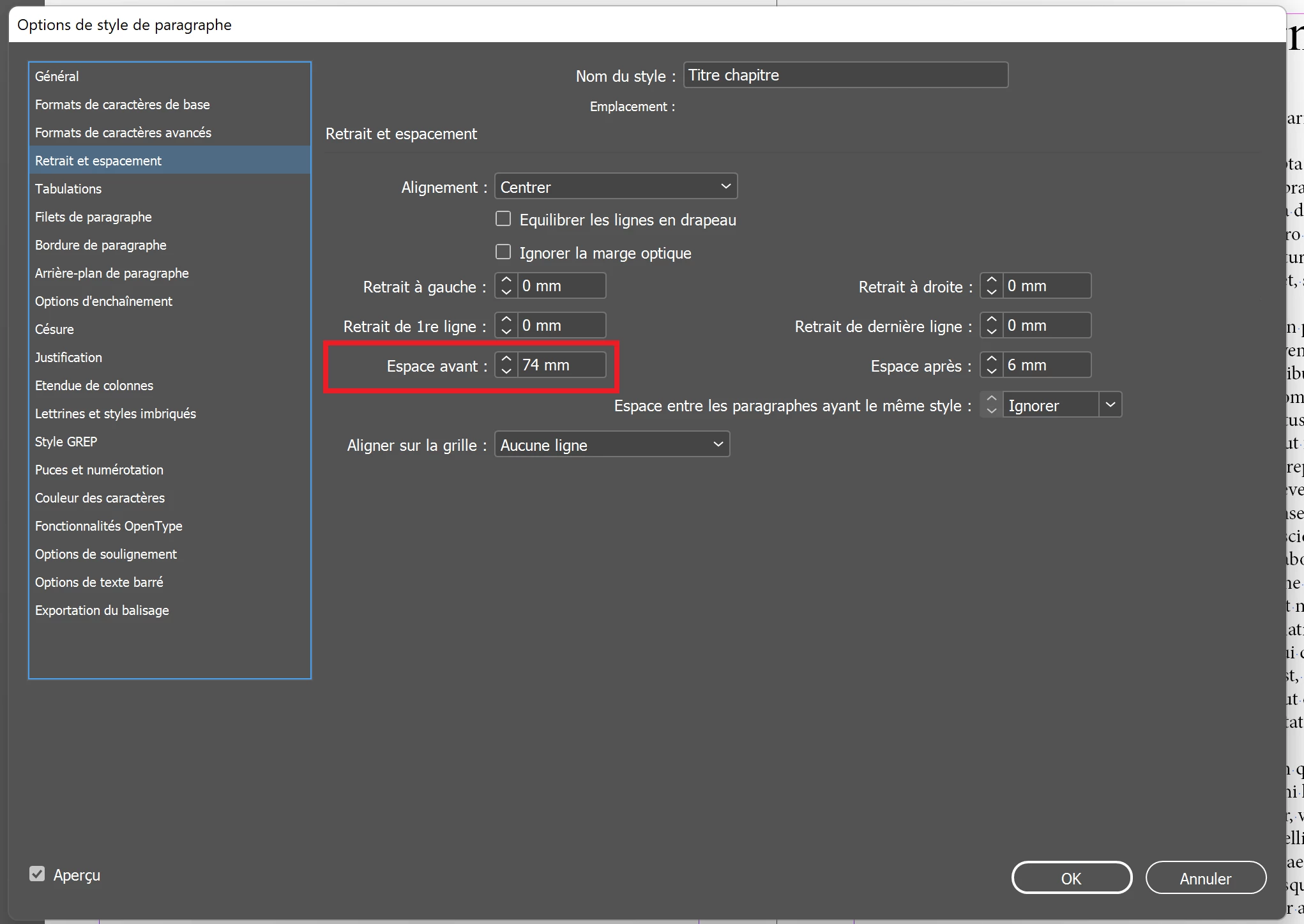Open the Ignorer same-style spacing dropdown arrow
1304x924 pixels.
pos(1110,405)
